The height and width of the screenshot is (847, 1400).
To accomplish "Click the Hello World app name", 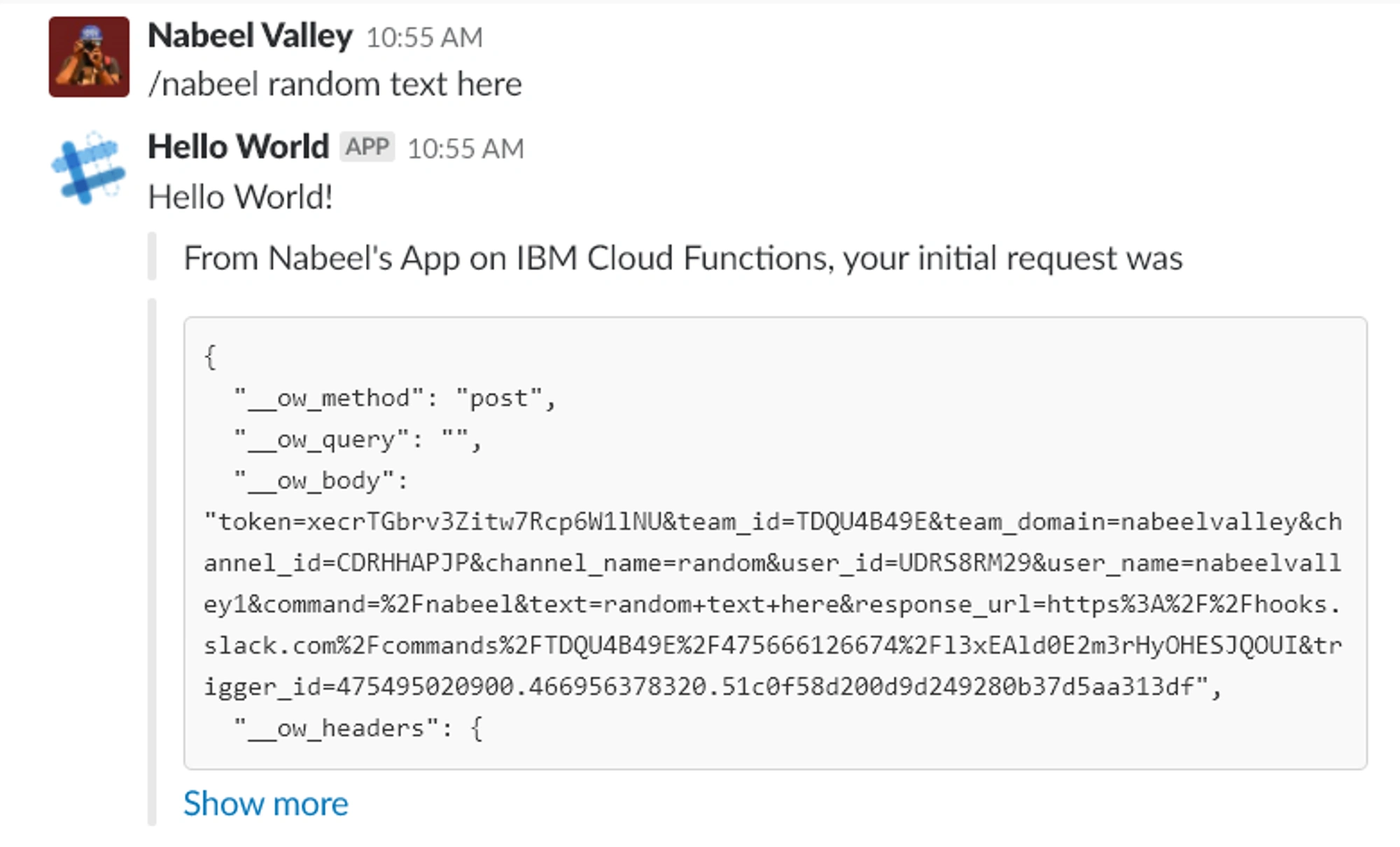I will [x=238, y=147].
